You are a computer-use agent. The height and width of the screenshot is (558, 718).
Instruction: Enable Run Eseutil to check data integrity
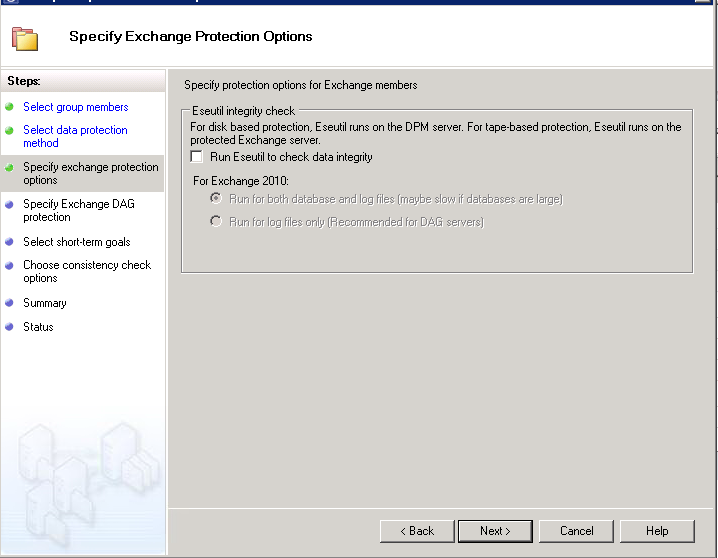[x=196, y=157]
